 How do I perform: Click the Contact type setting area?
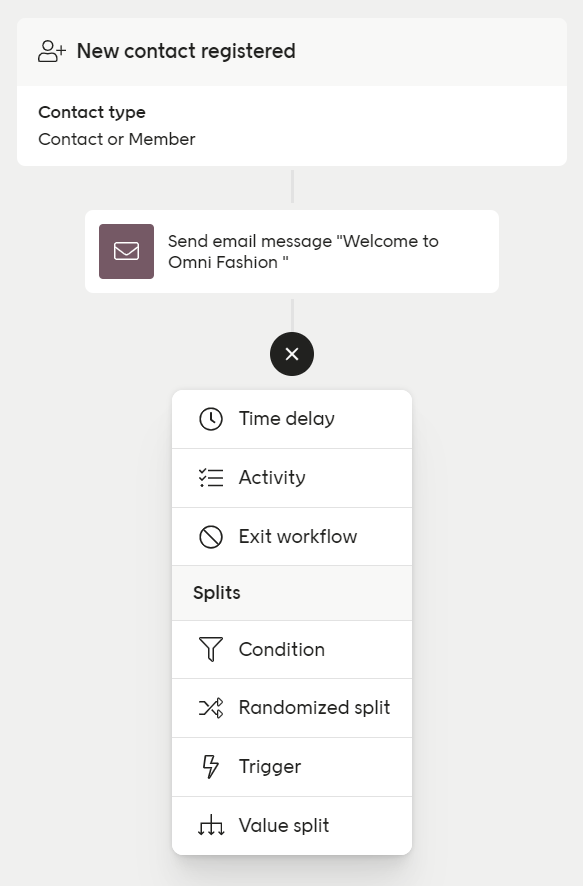point(292,126)
